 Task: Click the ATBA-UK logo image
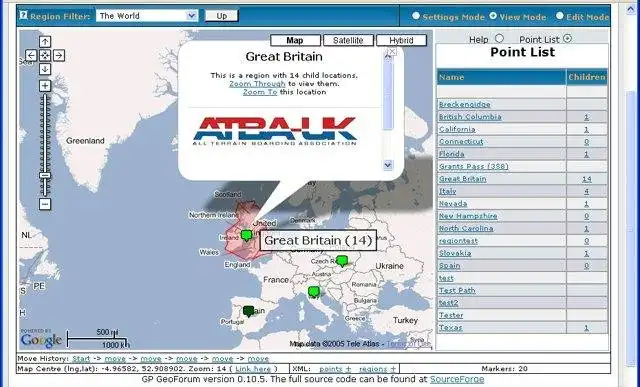tap(275, 131)
